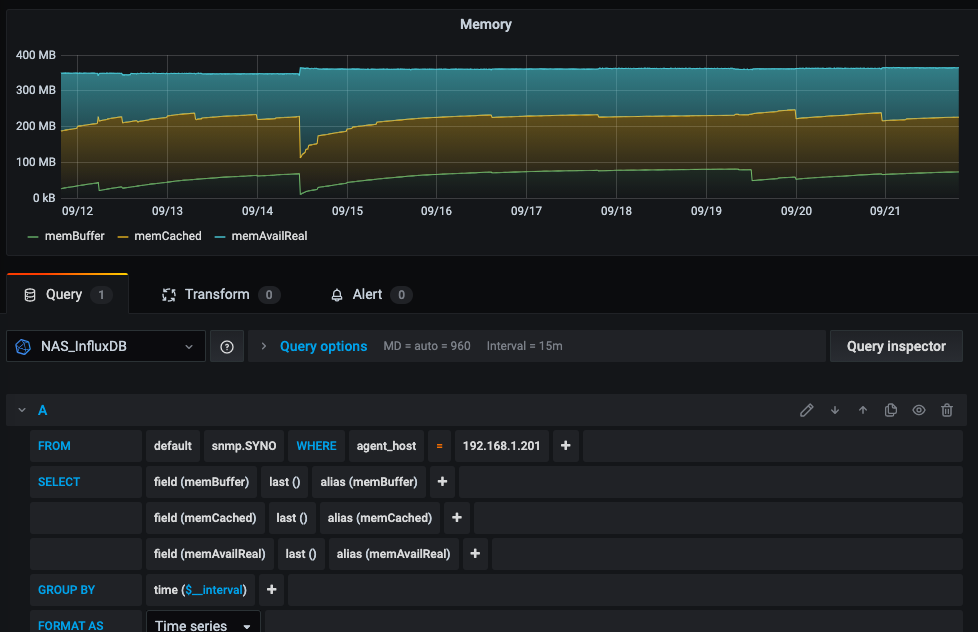
Task: Click alias (memCached) segment
Action: coord(380,518)
